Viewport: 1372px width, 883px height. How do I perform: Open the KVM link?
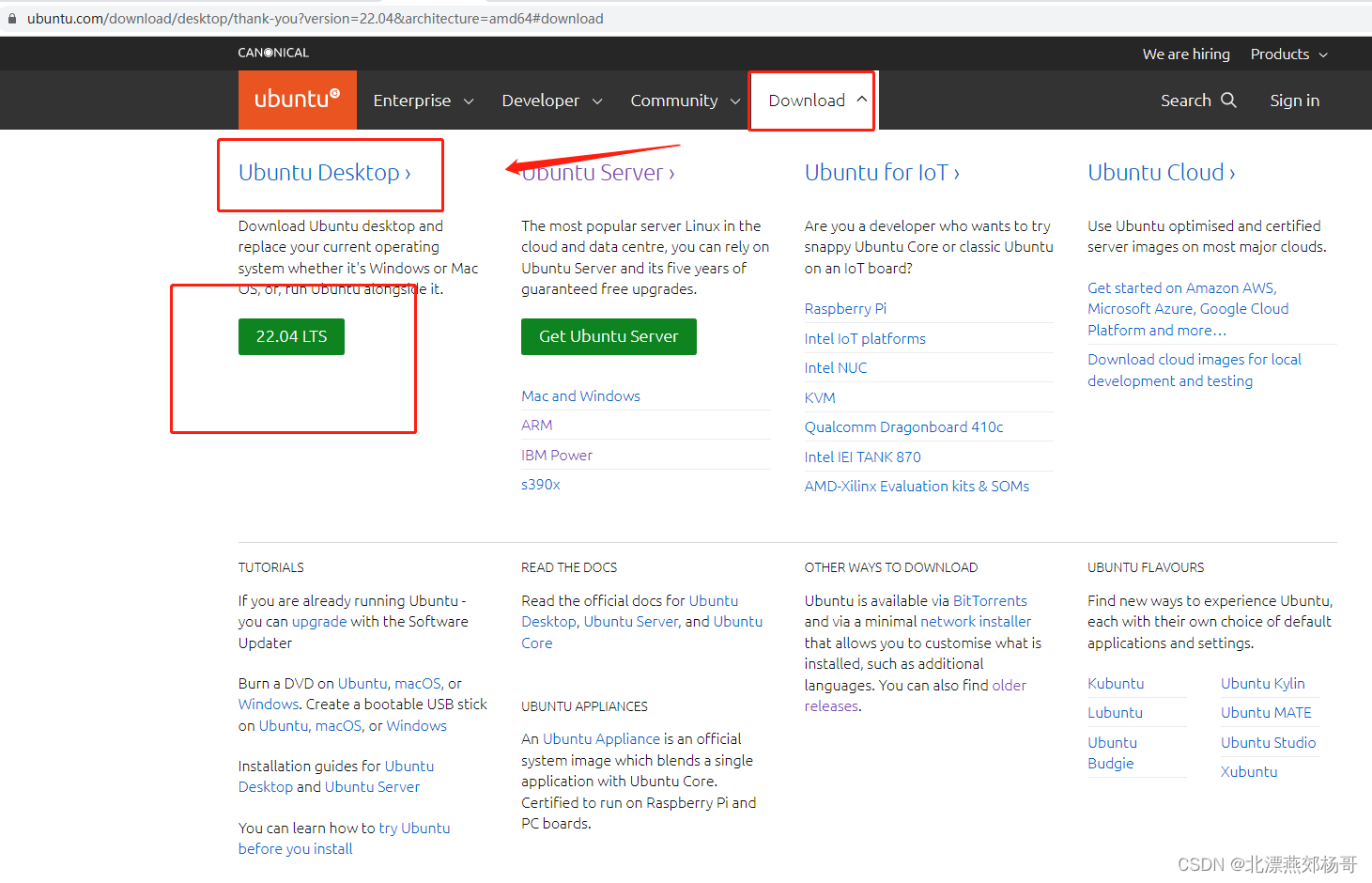click(x=820, y=398)
